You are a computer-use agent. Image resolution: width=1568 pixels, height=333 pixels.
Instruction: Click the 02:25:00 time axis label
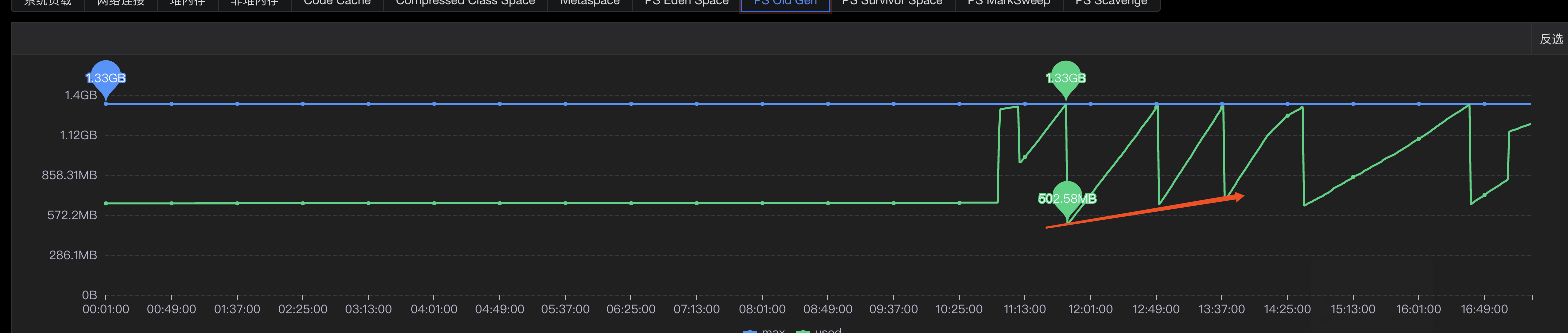303,309
